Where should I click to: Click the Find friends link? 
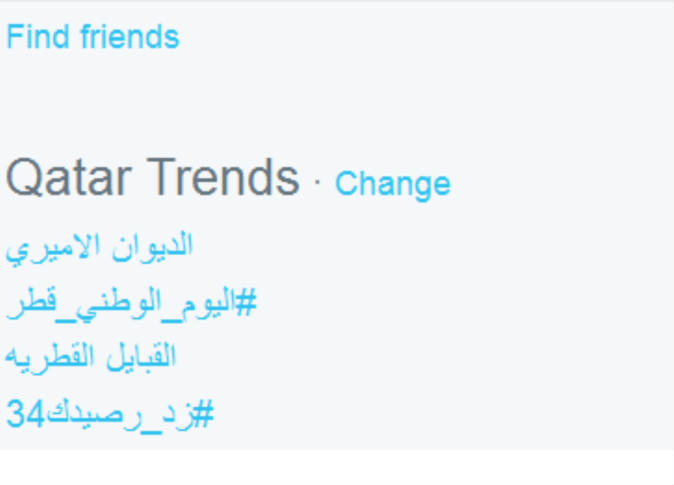[92, 37]
